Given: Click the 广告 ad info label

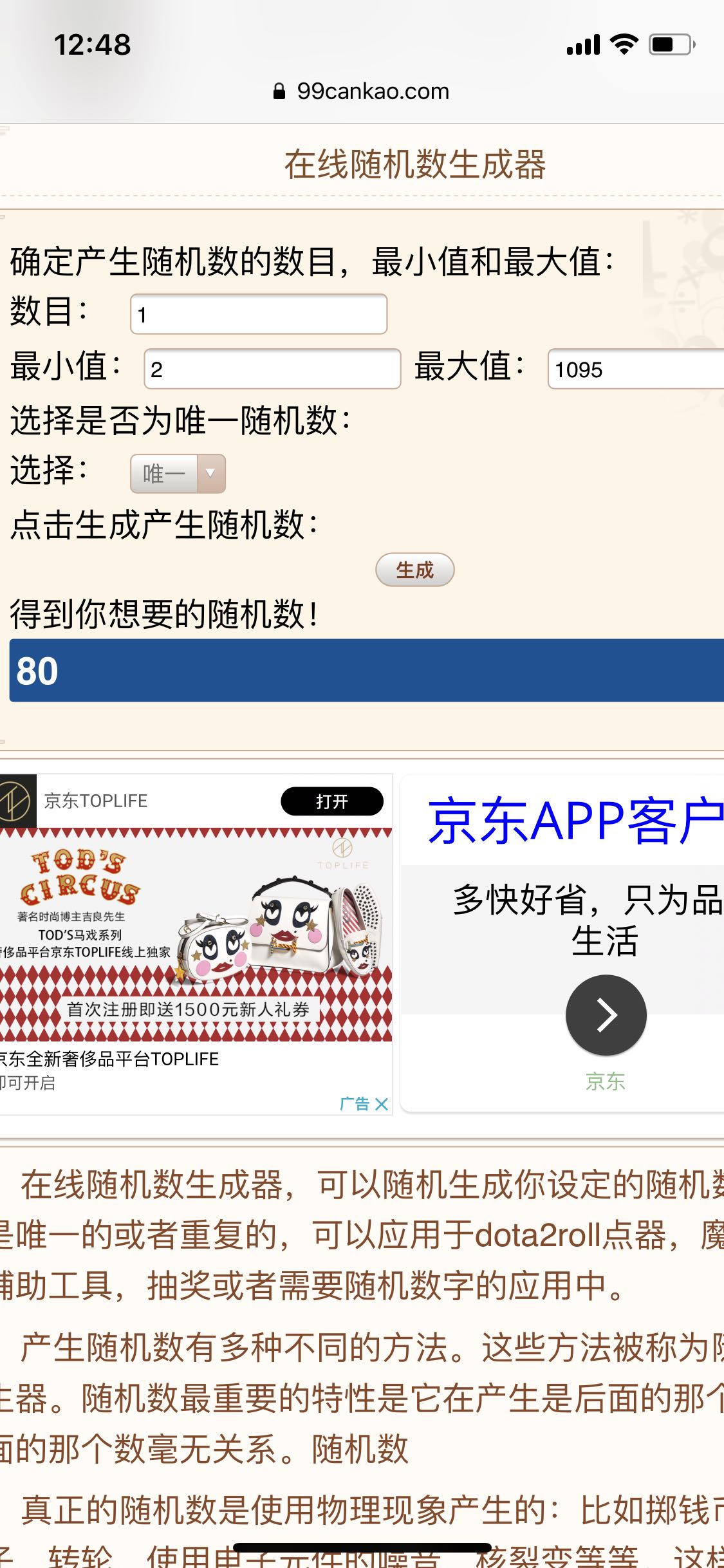Looking at the screenshot, I should (355, 1104).
